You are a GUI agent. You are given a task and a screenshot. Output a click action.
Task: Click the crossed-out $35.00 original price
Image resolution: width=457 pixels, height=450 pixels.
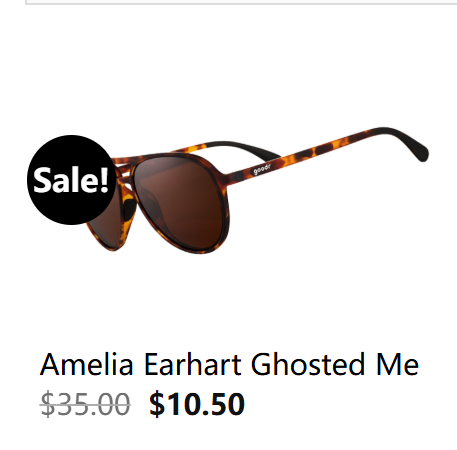click(x=85, y=404)
